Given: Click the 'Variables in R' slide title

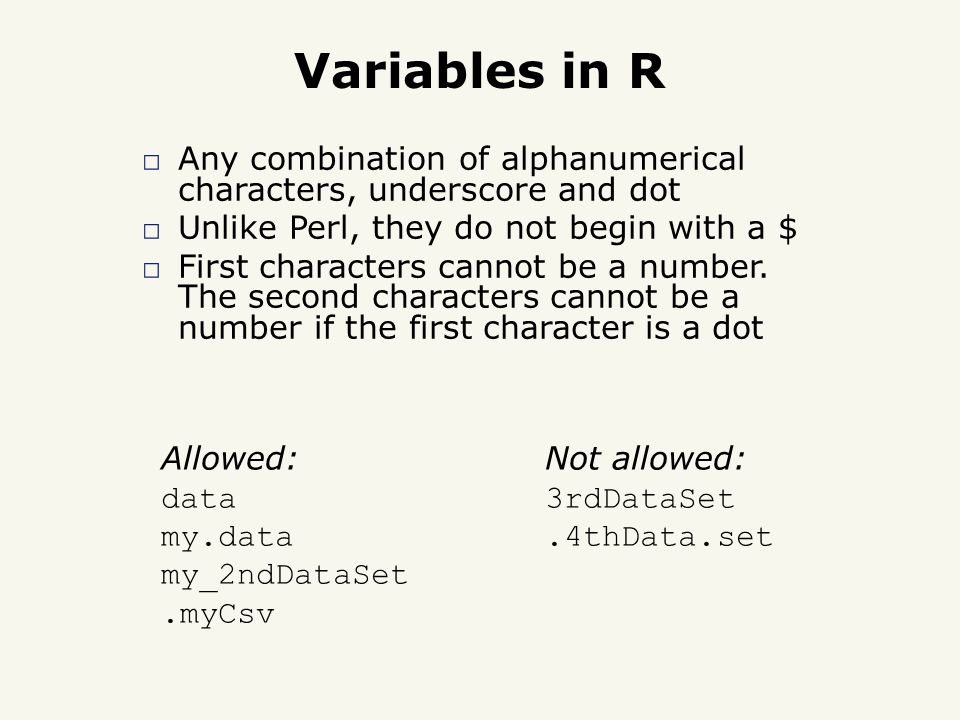Looking at the screenshot, I should 479,71.
